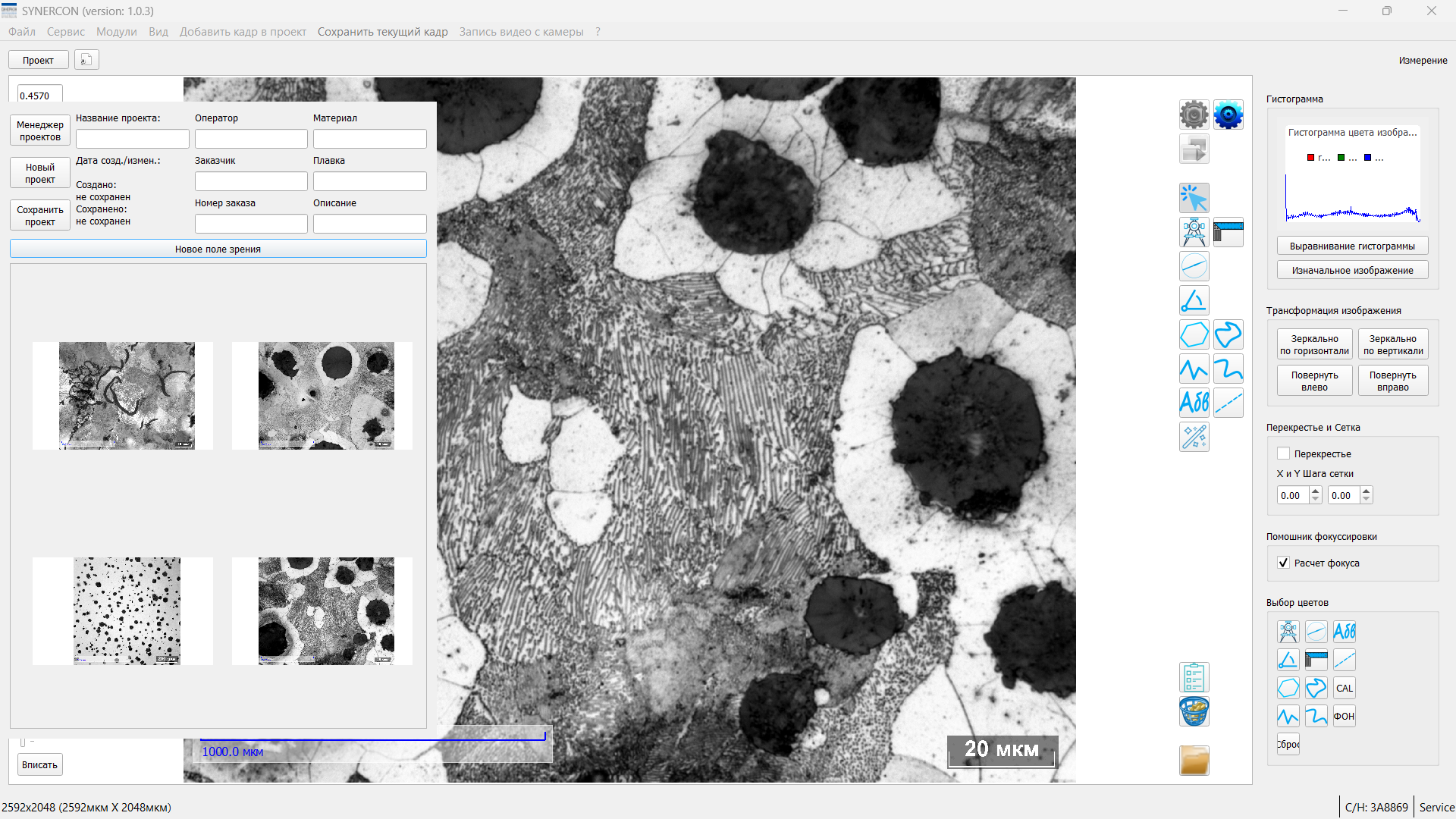Activate the pointer selection tool
The image size is (1456, 819).
[1194, 199]
